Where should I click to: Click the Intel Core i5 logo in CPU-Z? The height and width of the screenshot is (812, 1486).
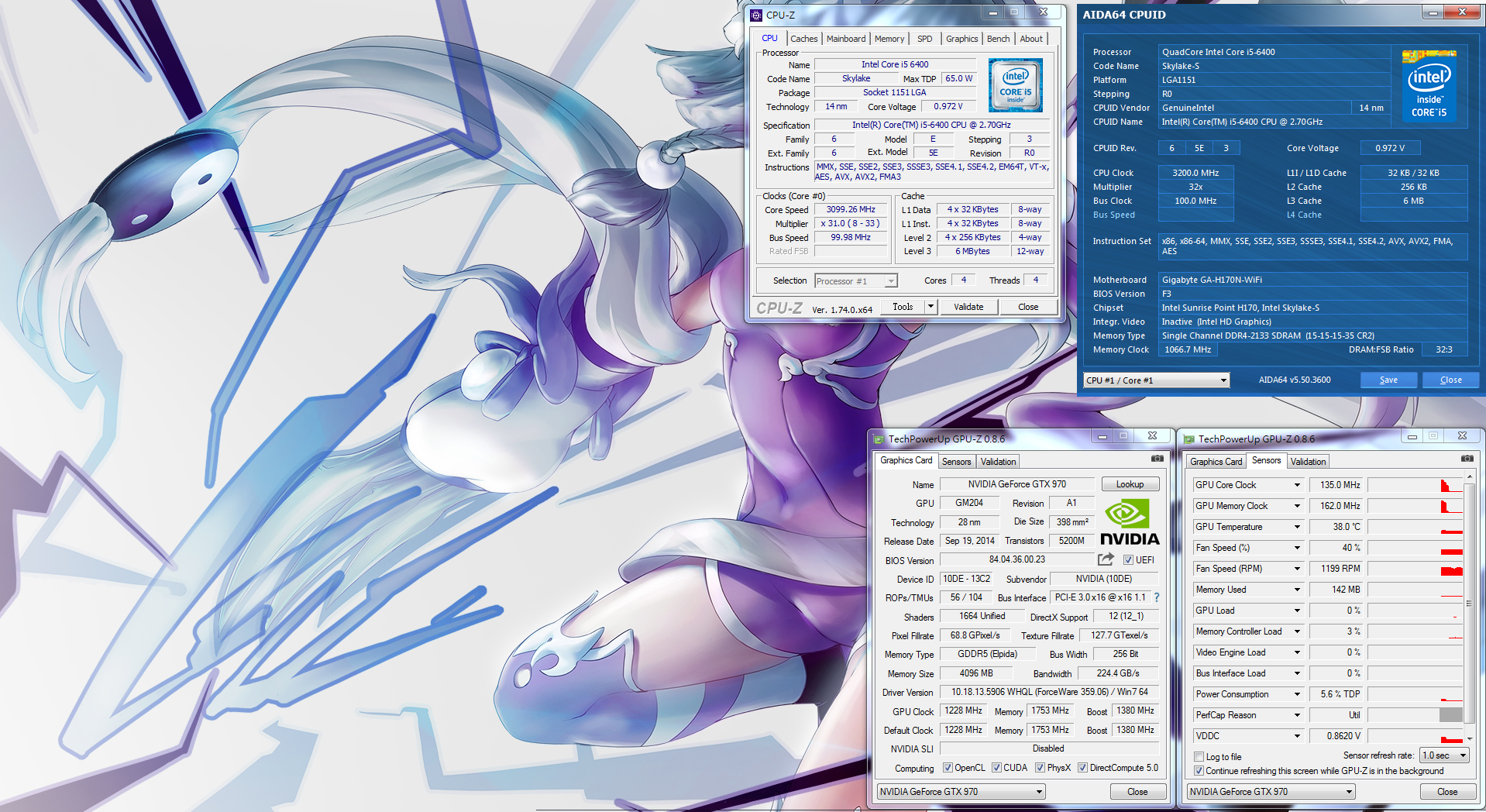point(1016,85)
